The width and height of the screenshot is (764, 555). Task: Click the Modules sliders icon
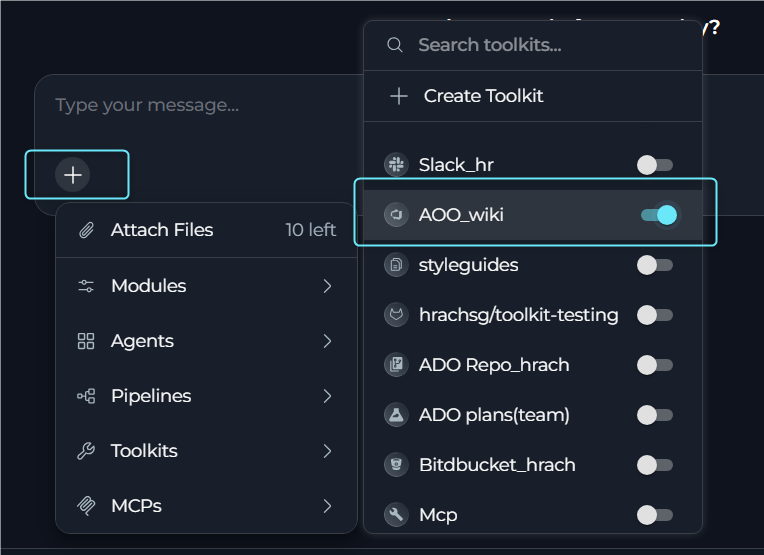pos(86,286)
